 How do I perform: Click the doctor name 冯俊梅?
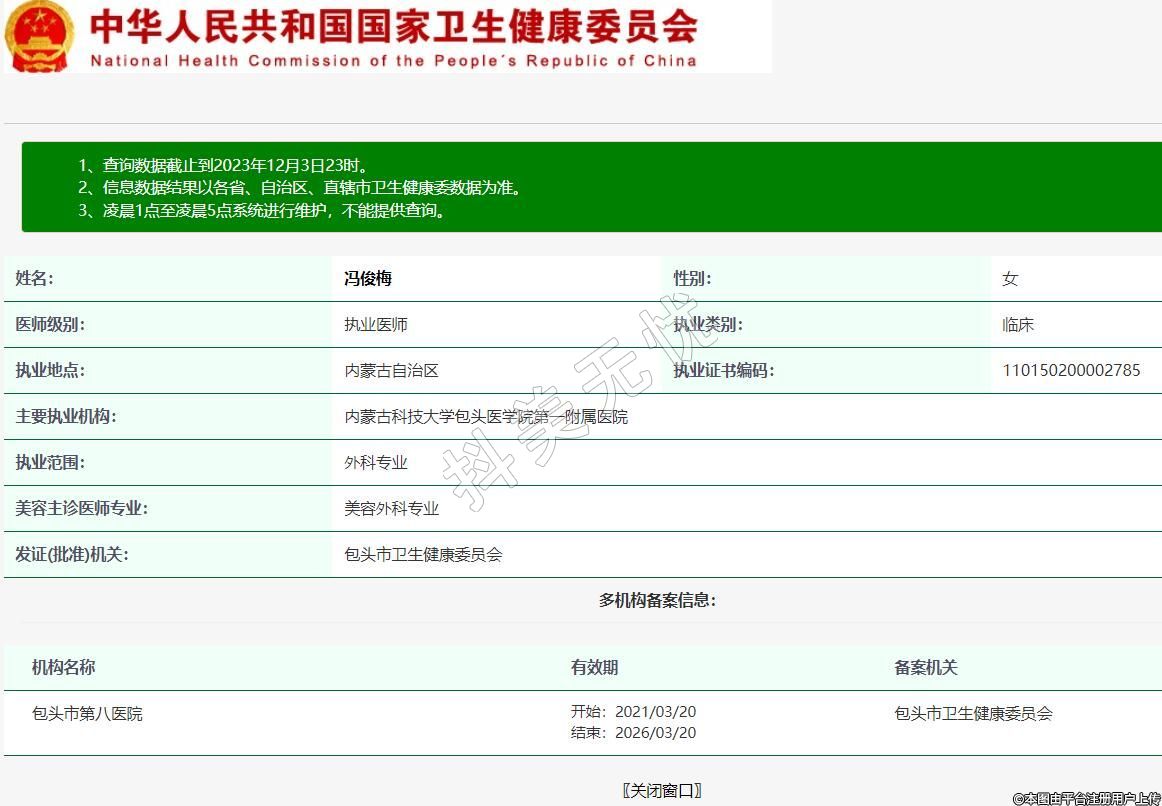(368, 279)
